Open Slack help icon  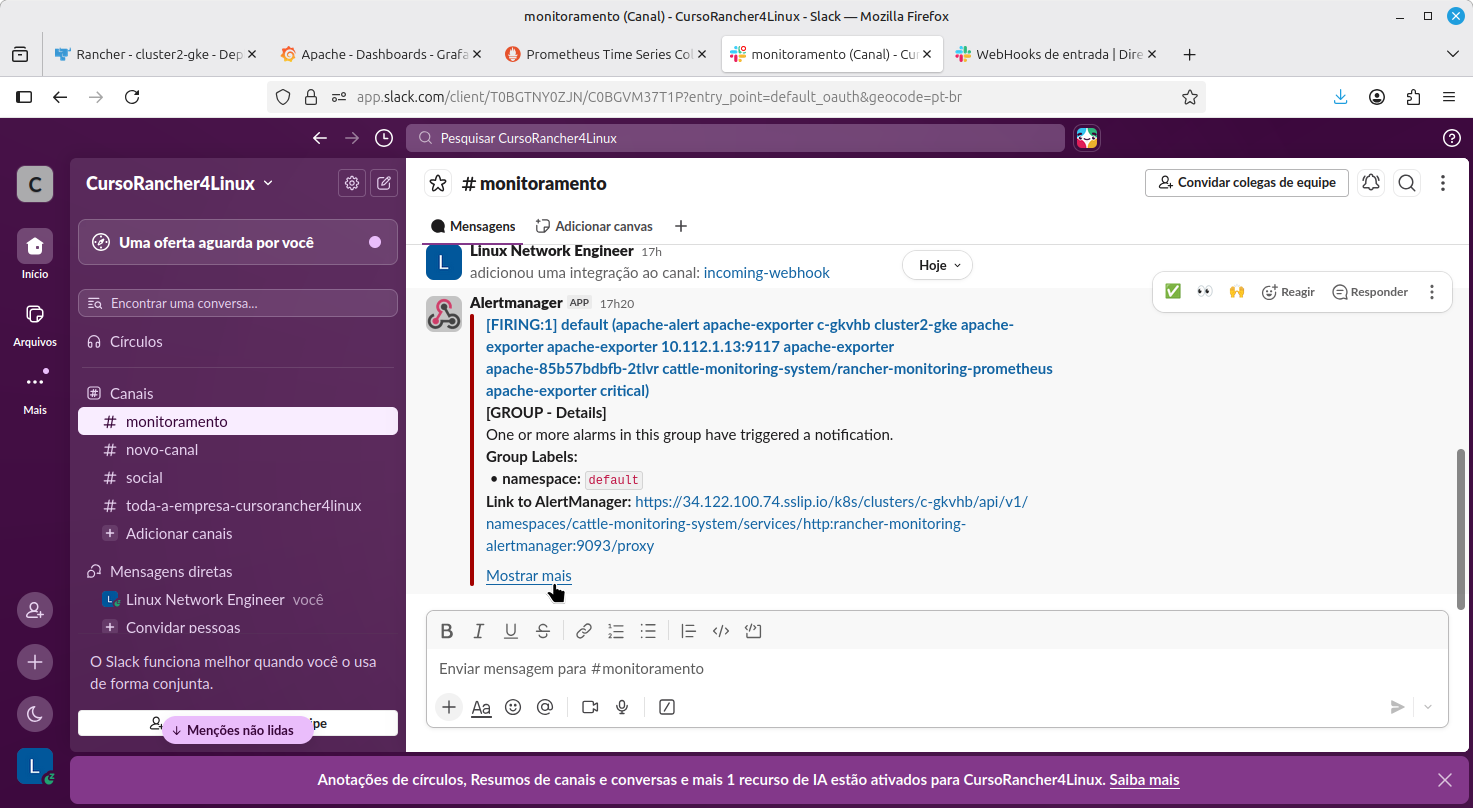(x=1452, y=138)
